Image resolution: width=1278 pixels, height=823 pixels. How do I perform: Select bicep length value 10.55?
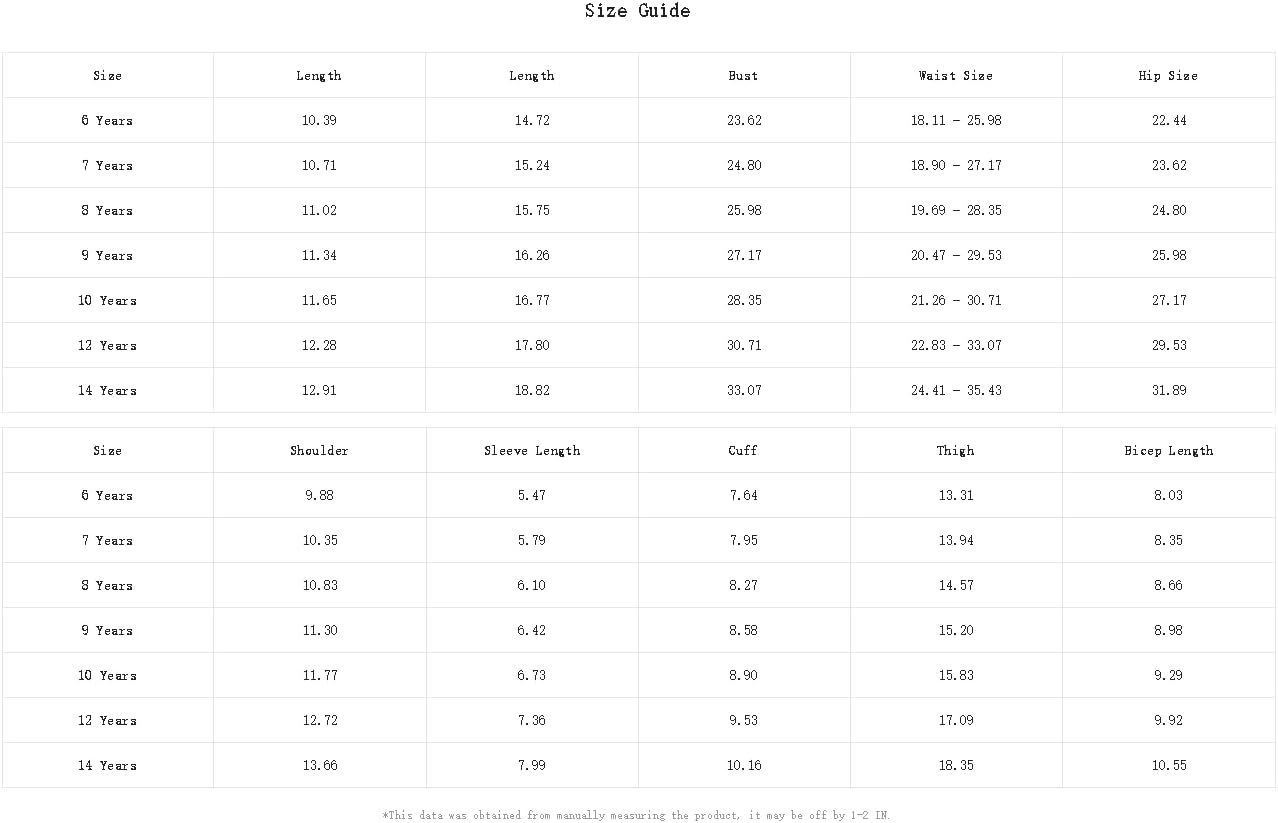[x=1169, y=766]
